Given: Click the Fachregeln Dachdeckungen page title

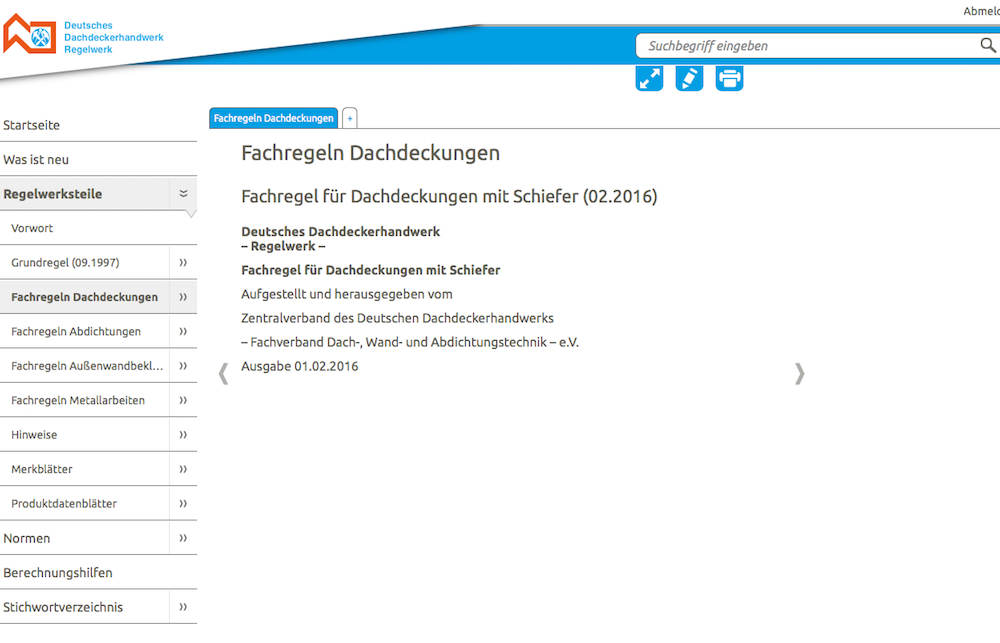Looking at the screenshot, I should (371, 153).
